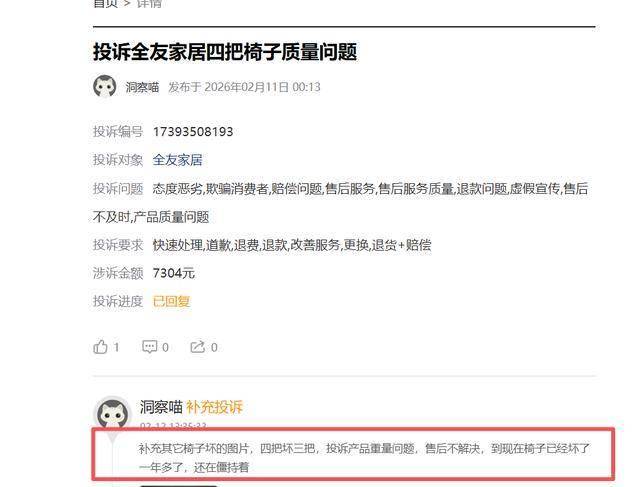Click the 投诉要求 request list text
Image resolution: width=640 pixels, height=487 pixels.
click(x=292, y=245)
